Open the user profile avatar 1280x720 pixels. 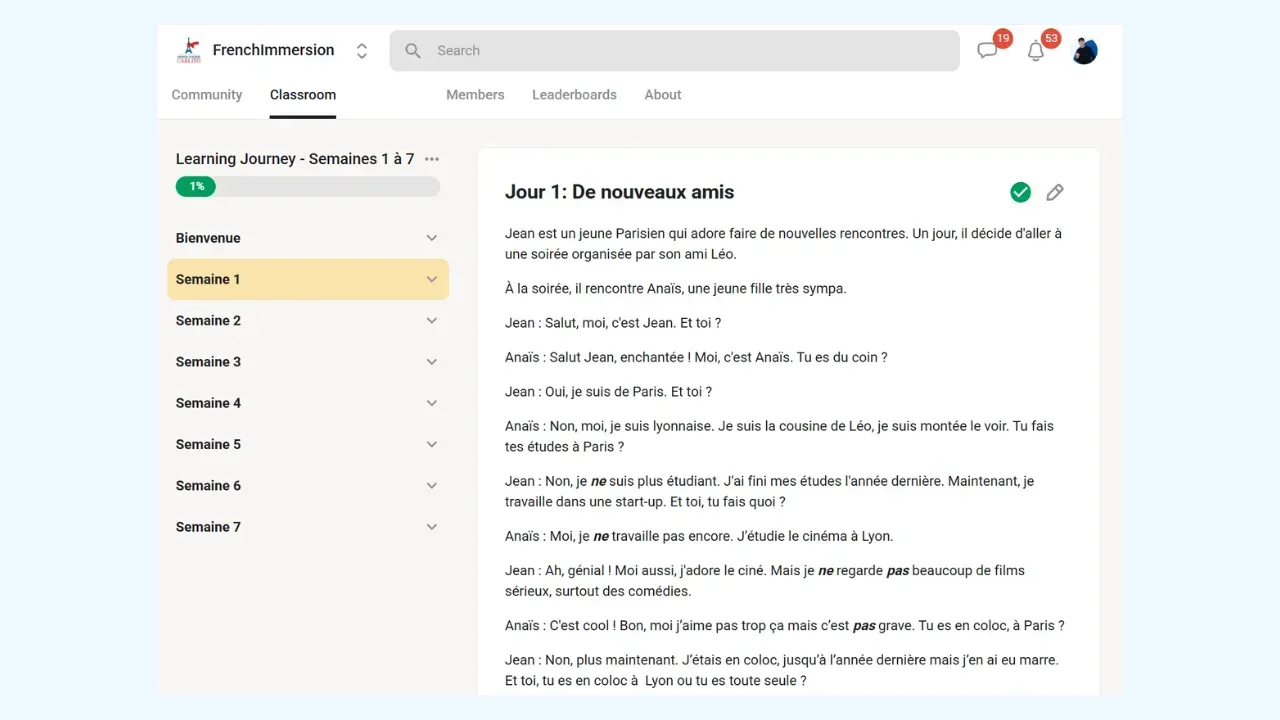[x=1085, y=51]
